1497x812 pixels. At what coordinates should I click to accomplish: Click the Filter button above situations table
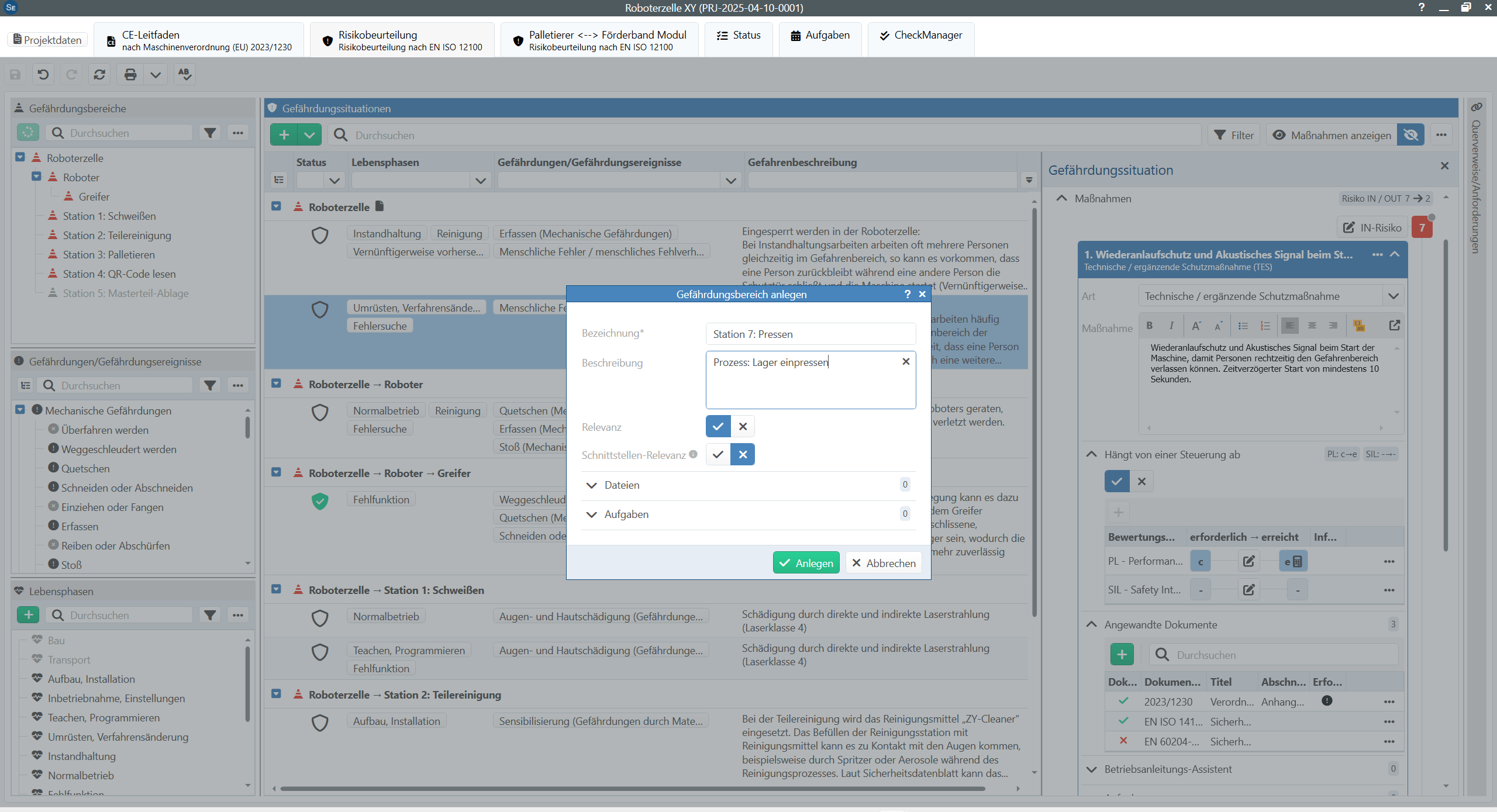1234,135
